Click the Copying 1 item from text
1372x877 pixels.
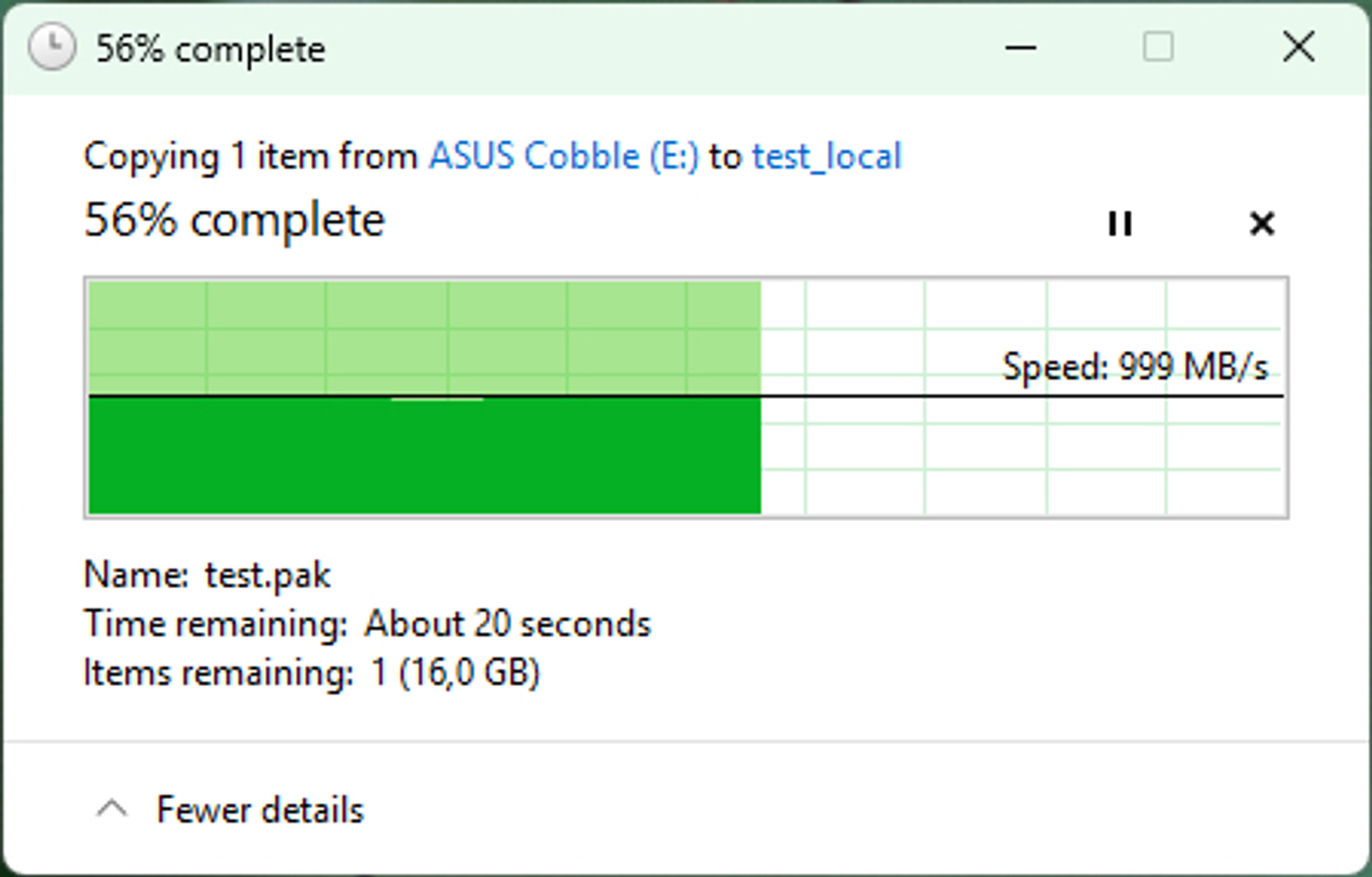251,157
